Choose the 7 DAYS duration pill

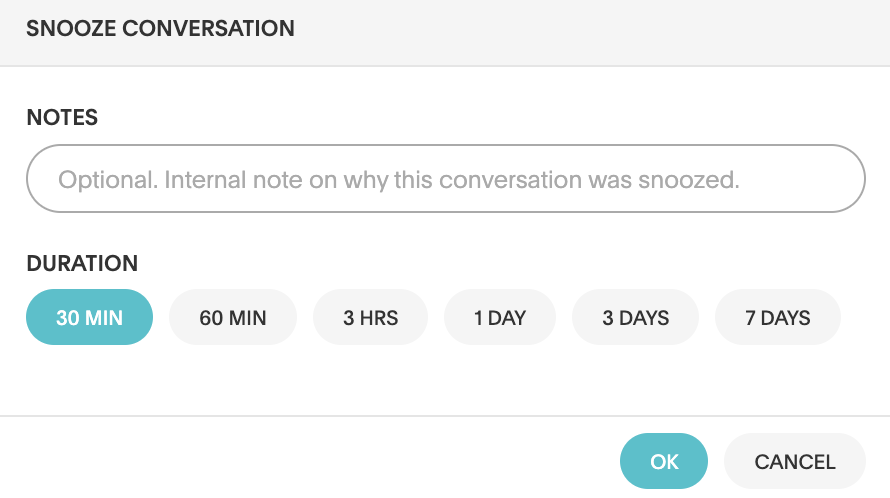tap(777, 318)
